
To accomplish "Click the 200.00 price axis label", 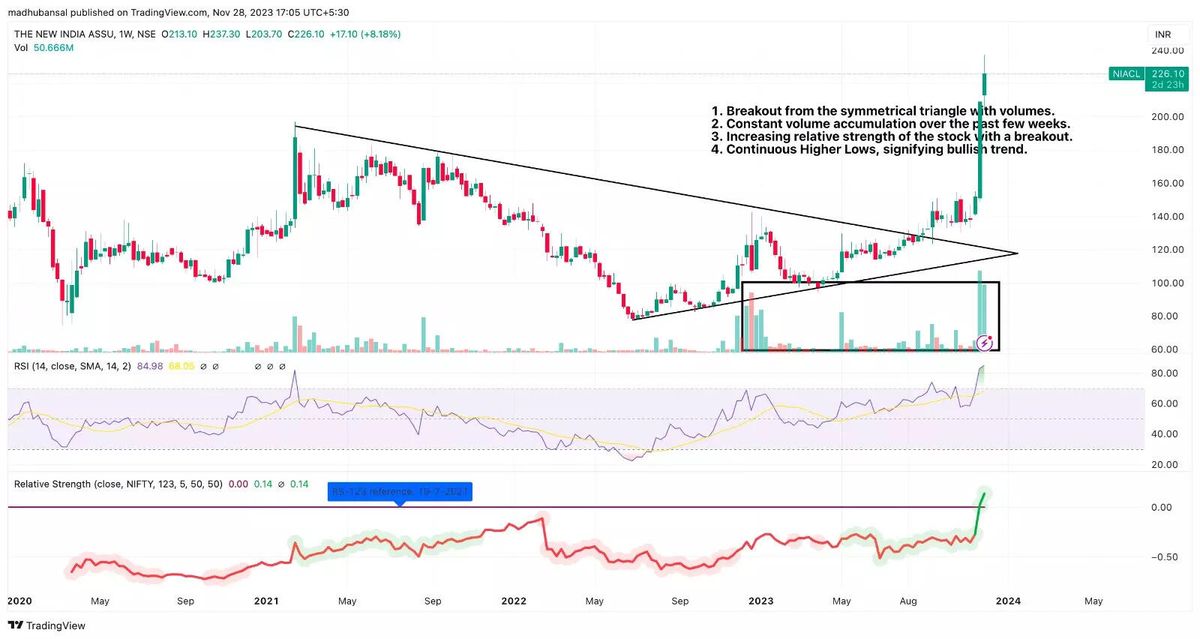I will 1168,117.
